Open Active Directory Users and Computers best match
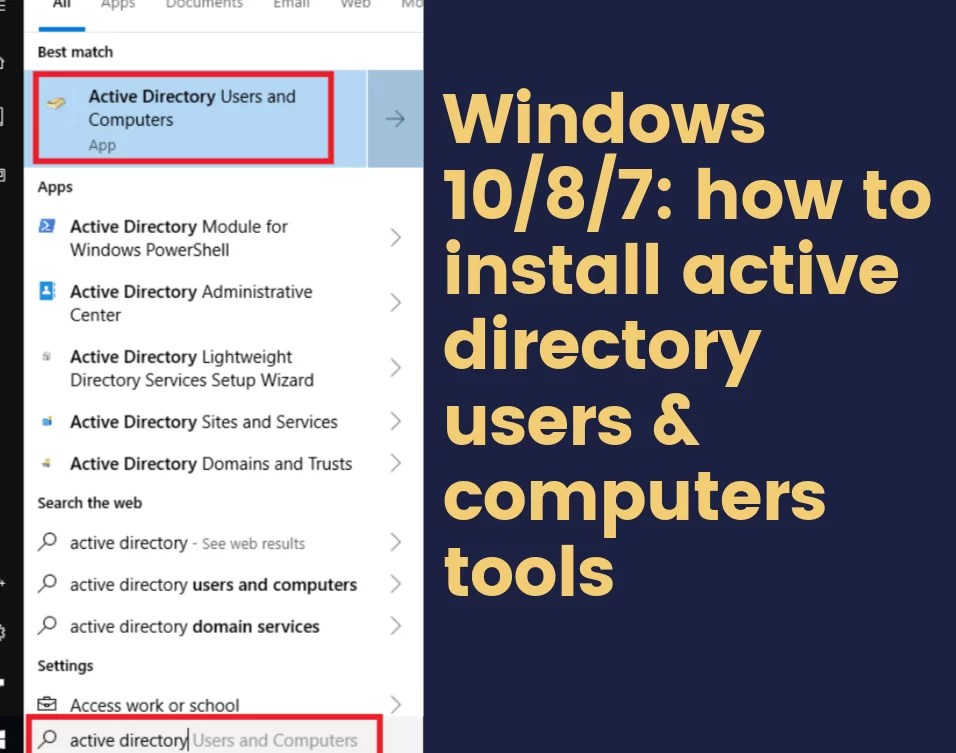The height and width of the screenshot is (753, 956). pyautogui.click(x=195, y=118)
